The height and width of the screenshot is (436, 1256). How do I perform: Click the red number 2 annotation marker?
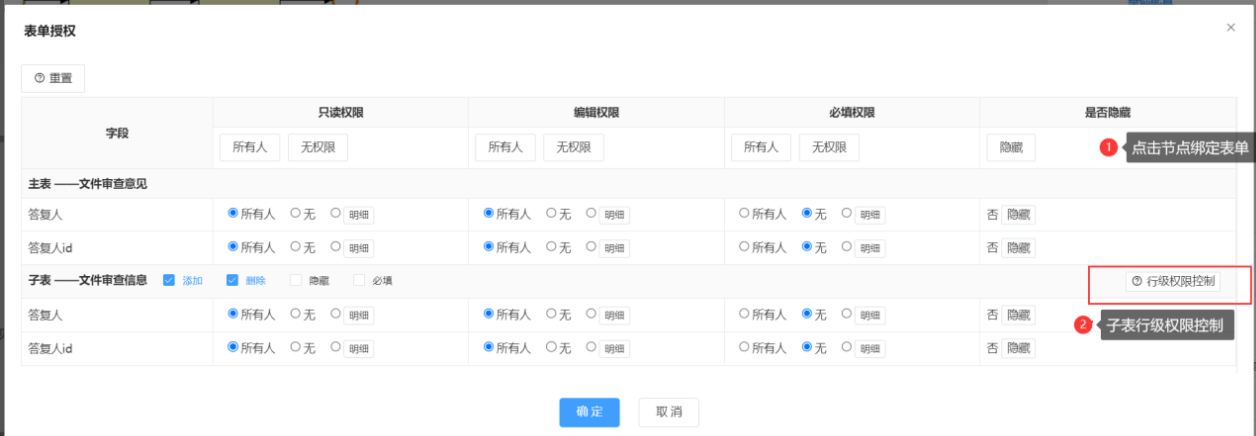[x=1082, y=325]
